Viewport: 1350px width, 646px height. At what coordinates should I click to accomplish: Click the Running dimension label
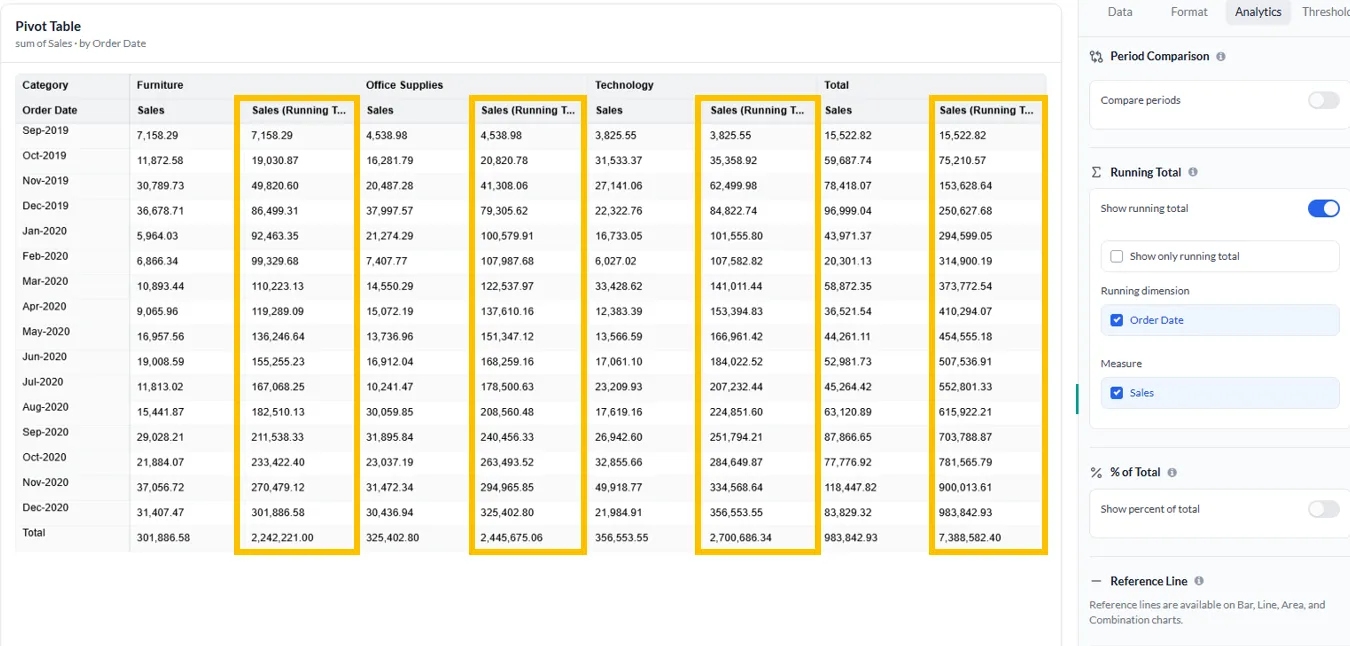pyautogui.click(x=1145, y=291)
